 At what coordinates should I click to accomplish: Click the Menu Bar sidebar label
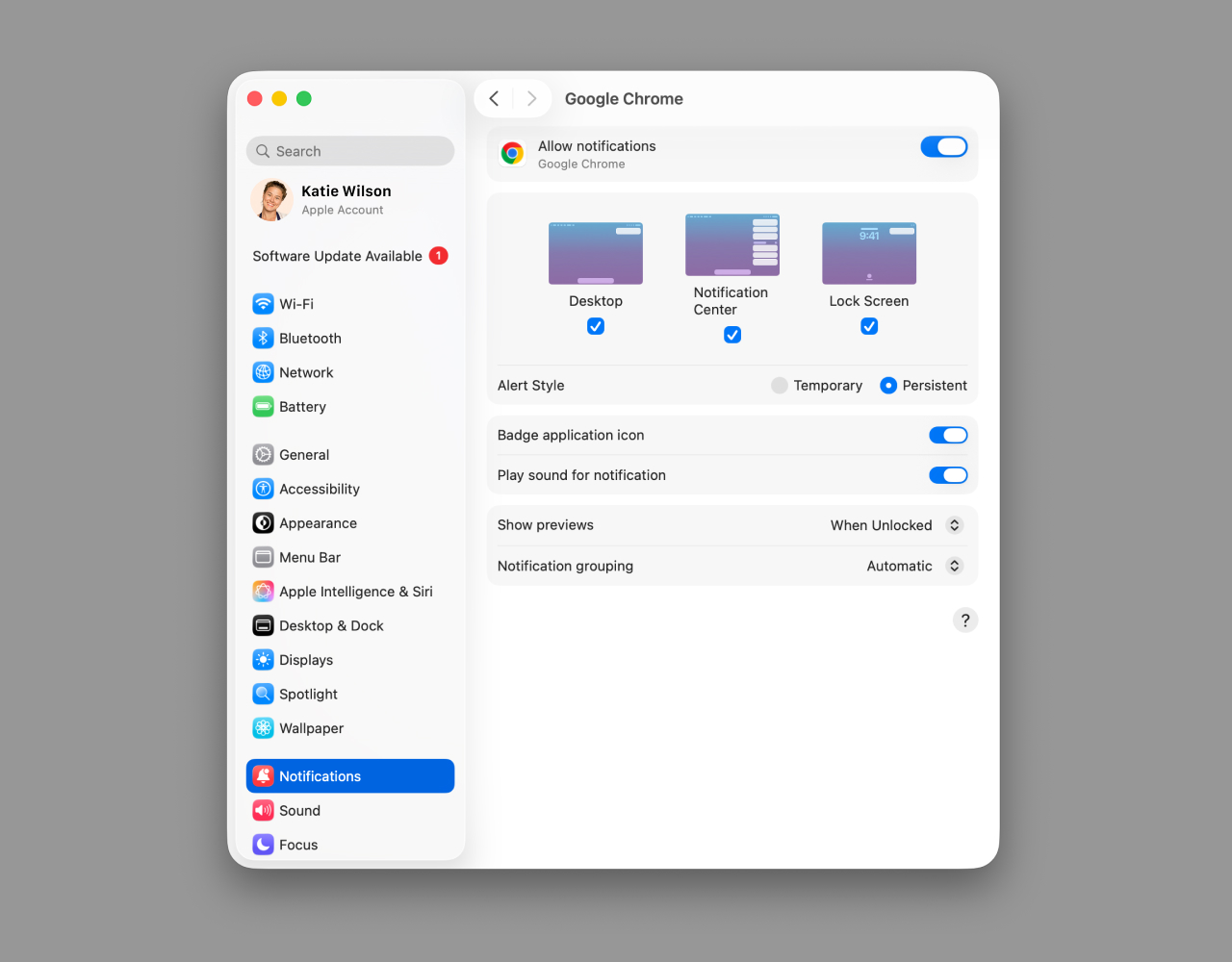[310, 557]
